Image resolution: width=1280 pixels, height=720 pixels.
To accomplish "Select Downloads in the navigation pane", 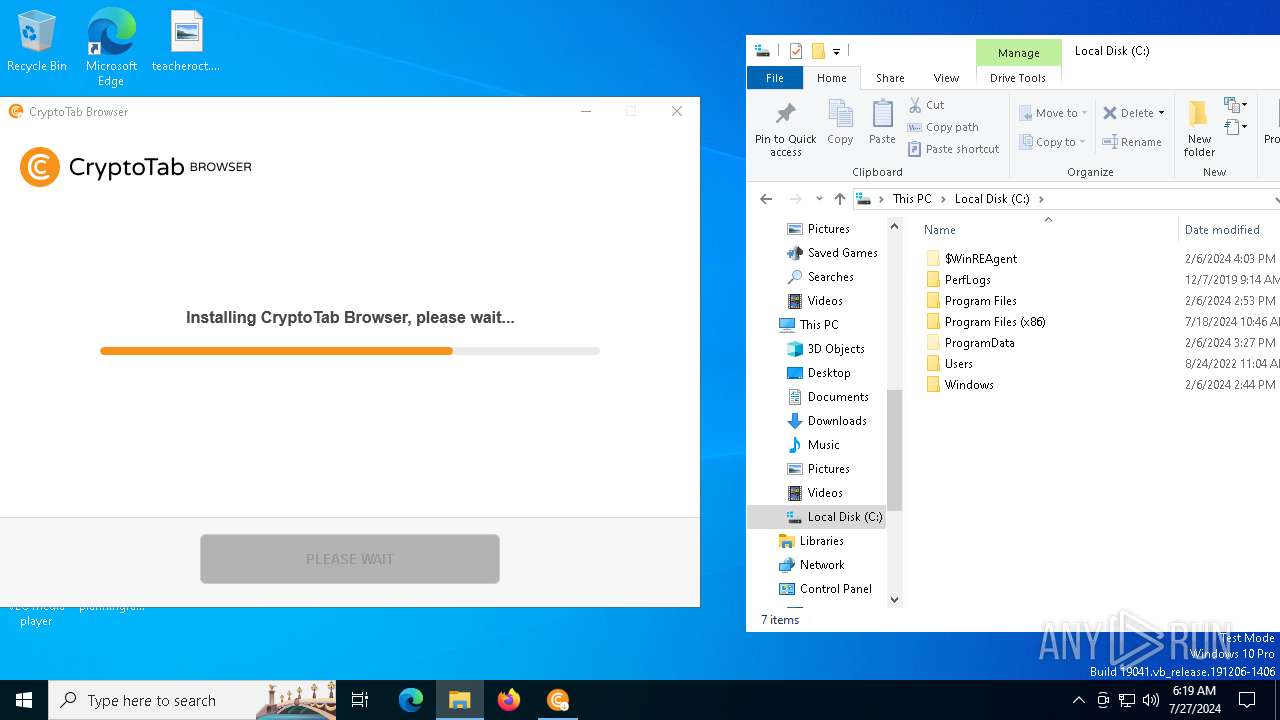I will (x=836, y=421).
